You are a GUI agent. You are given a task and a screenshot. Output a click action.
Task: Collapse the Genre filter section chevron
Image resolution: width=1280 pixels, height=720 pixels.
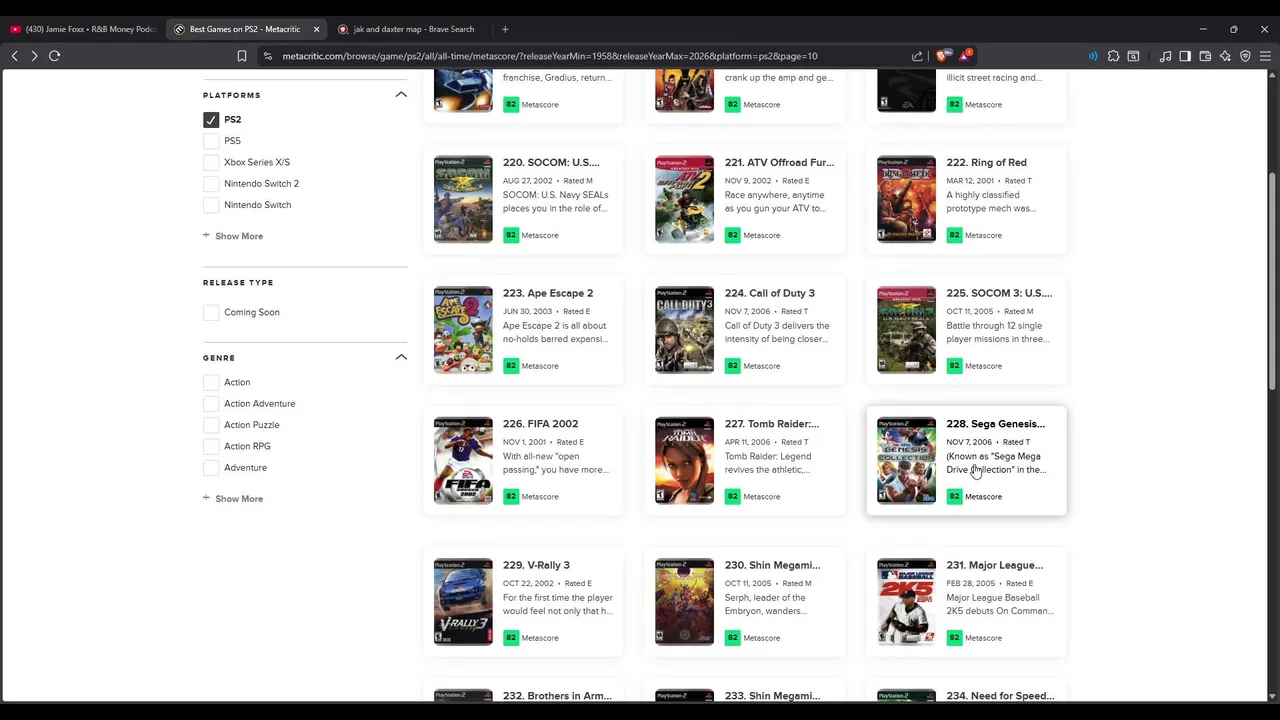coord(401,357)
